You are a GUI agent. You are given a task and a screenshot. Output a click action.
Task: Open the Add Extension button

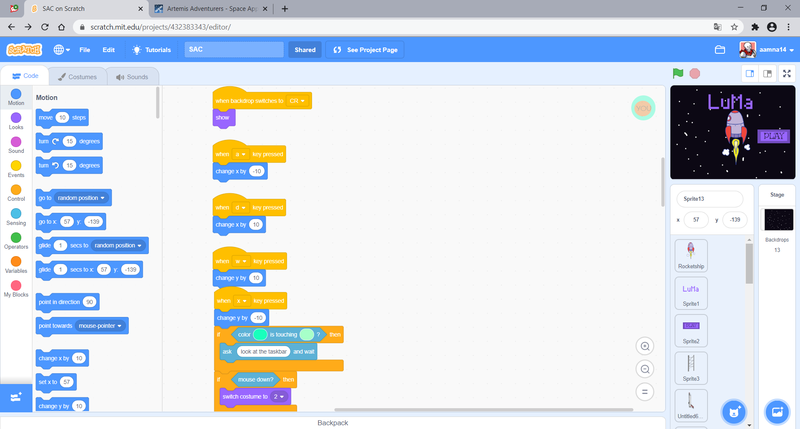[15, 397]
